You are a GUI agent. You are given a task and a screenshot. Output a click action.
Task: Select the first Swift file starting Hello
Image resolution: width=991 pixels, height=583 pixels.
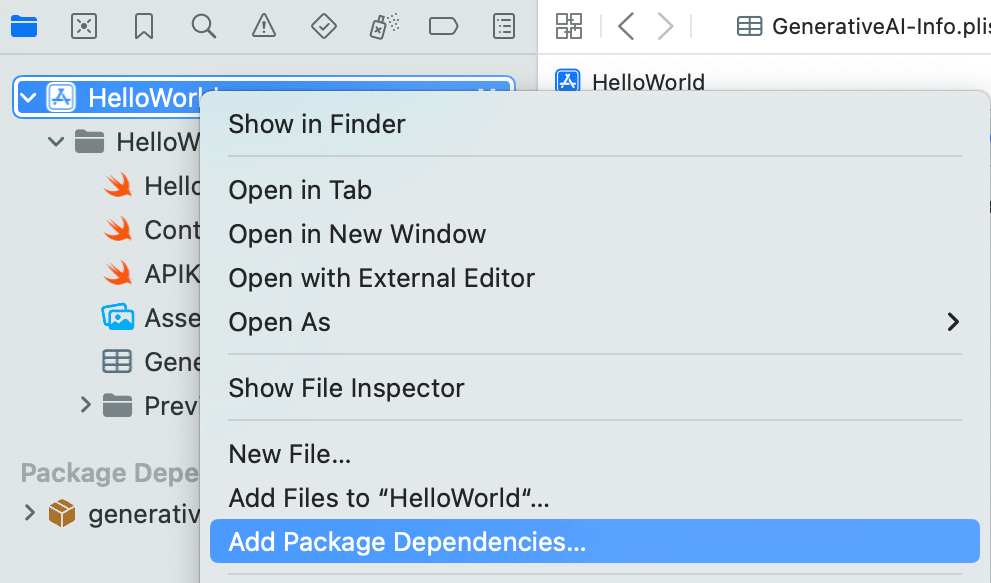pyautogui.click(x=152, y=186)
